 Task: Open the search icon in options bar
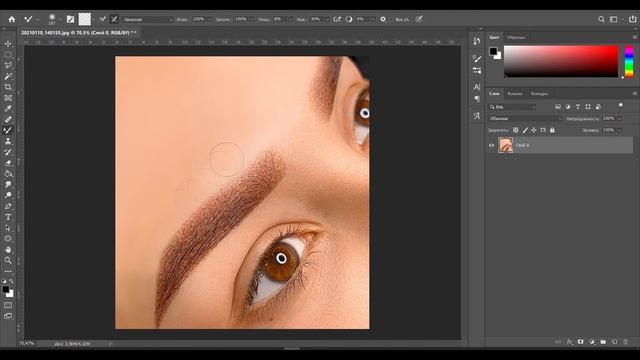[601, 19]
